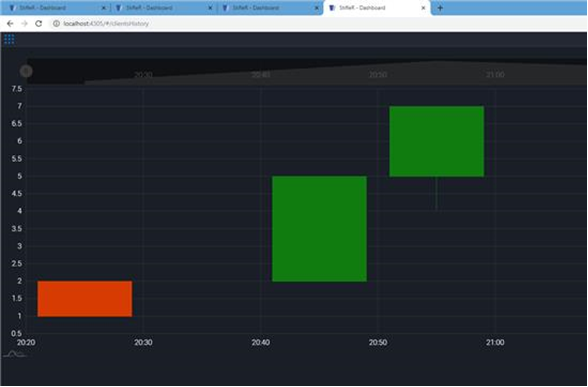Image resolution: width=588 pixels, height=387 pixels.
Task: Close the first Dashboard tab
Action: point(104,8)
